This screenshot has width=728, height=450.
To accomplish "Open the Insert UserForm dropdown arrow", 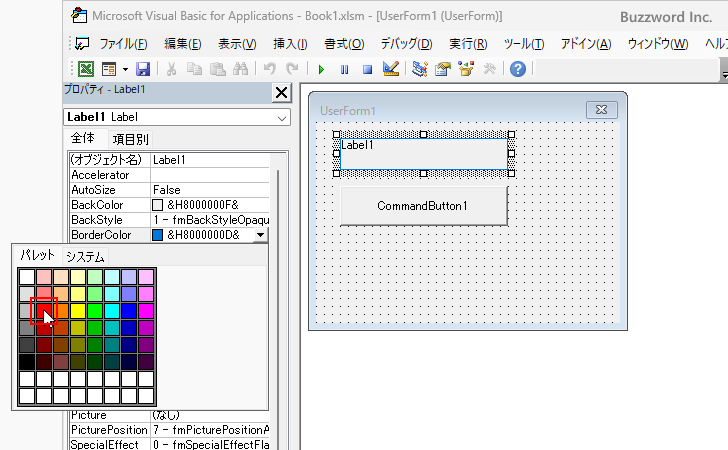I will point(125,69).
